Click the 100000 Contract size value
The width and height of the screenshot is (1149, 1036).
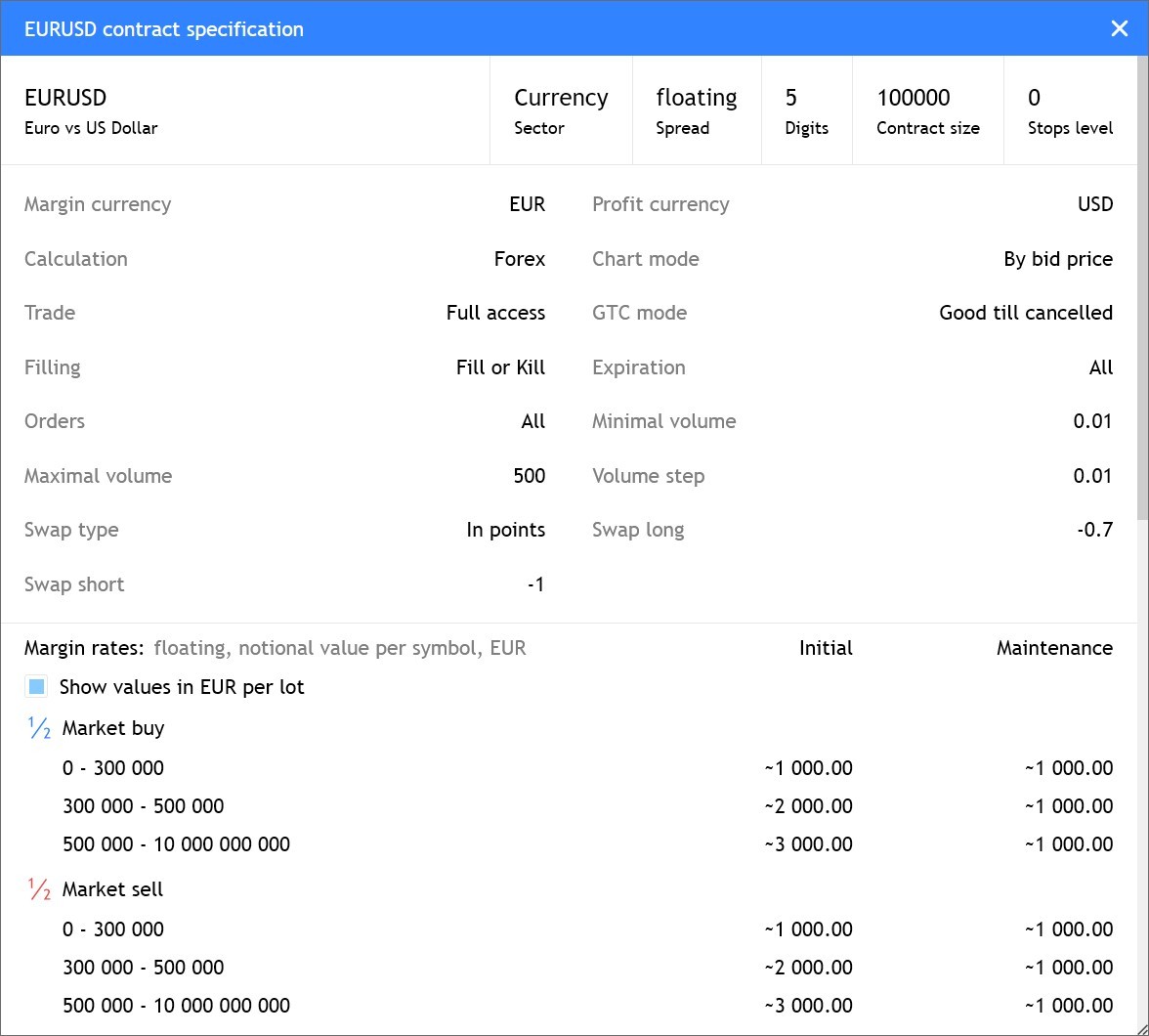(913, 98)
